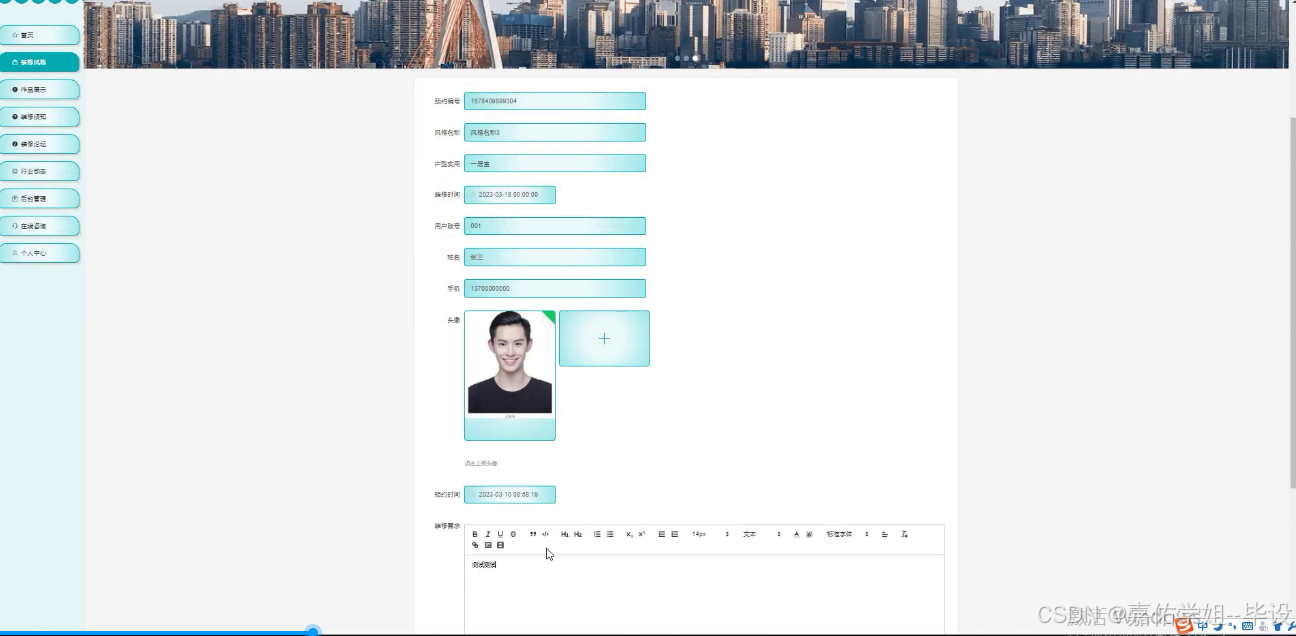The image size is (1296, 636).
Task: Click the 手机 field showing 13700000000
Action: click(x=555, y=288)
